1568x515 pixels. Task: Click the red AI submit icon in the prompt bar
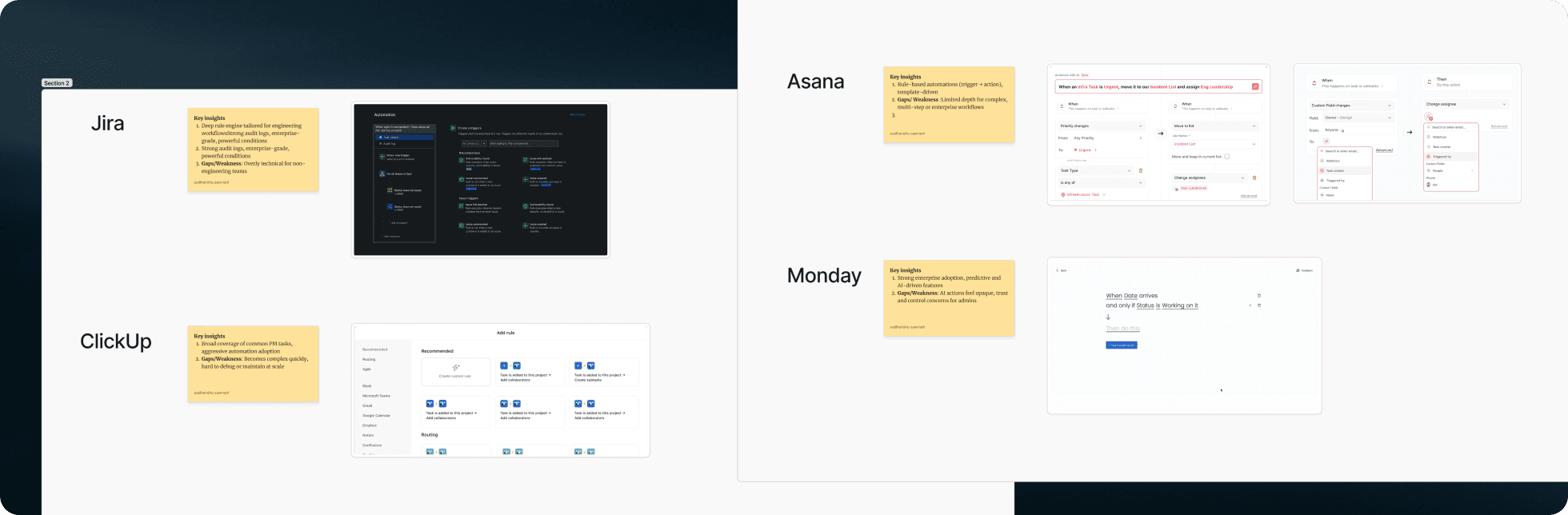point(1255,86)
